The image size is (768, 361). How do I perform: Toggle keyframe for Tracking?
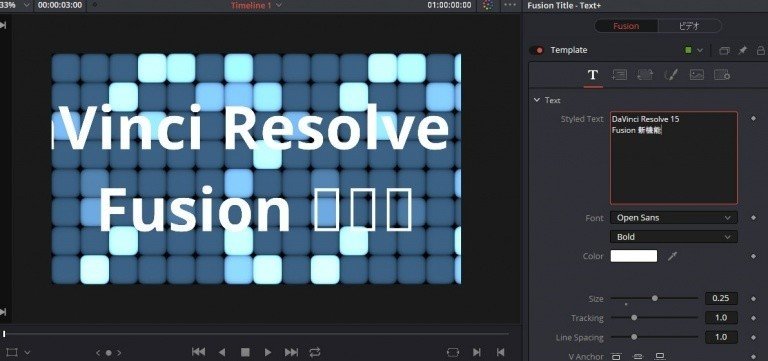[x=753, y=317]
